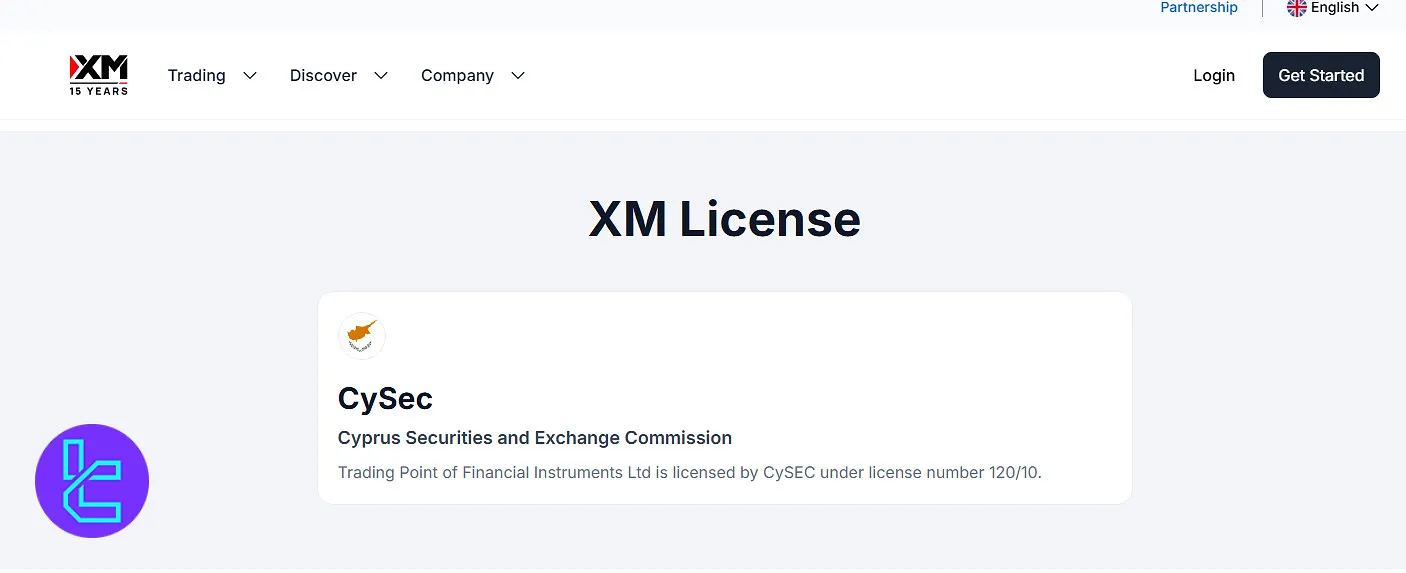Click Cyprus Securities and Exchange Commission subtitle
The height and width of the screenshot is (573, 1406).
click(535, 438)
